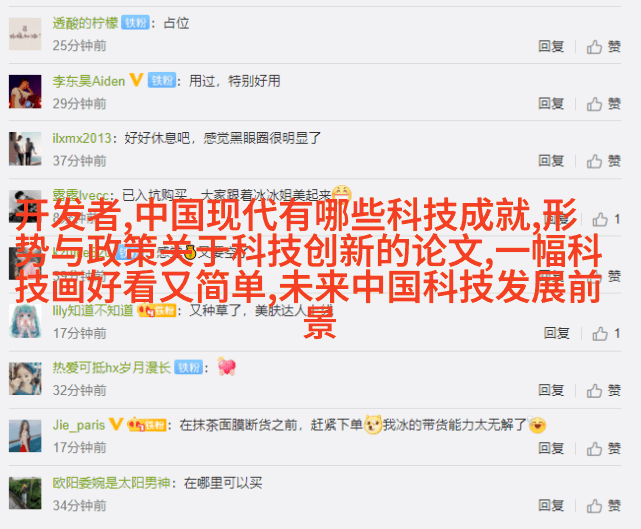Like 李东昊Aiden's comment with thumbs-up
This screenshot has height=529, width=641.
tap(603, 104)
